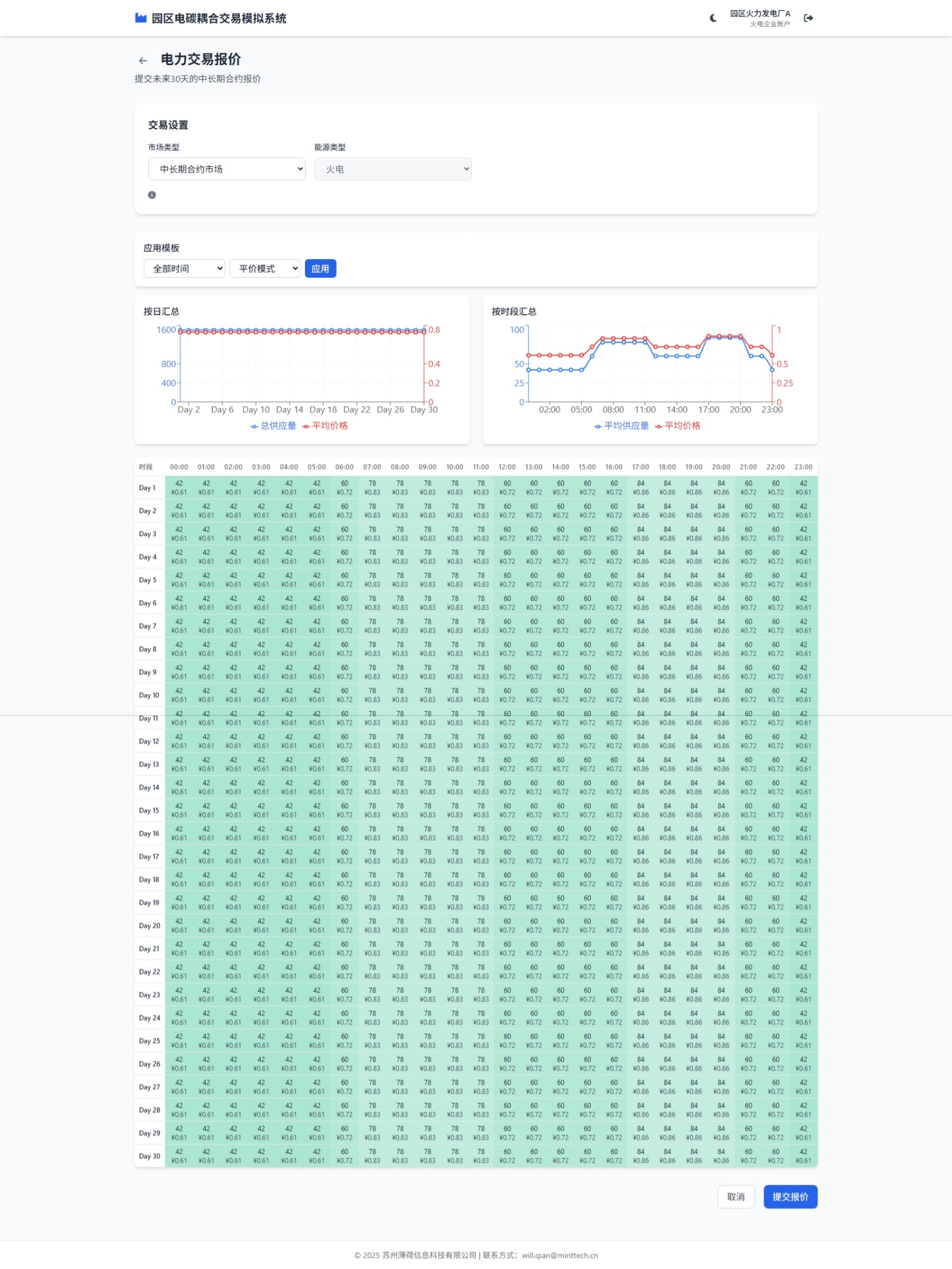Click the back arrow beside 电力交易报价
This screenshot has width=952, height=1269.
[x=142, y=60]
